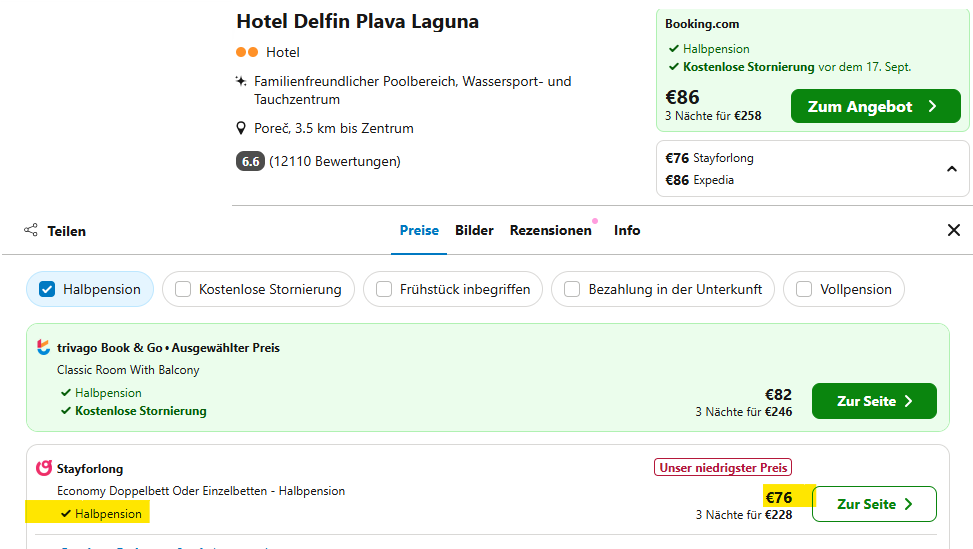Open the Info tab

click(x=627, y=230)
